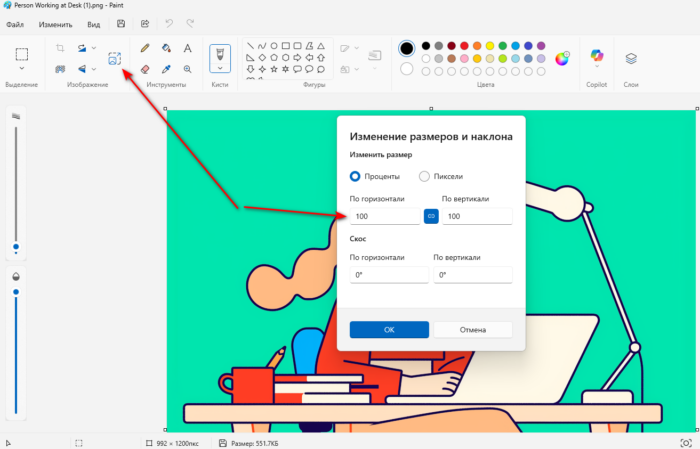Click the Undo arrow
Image resolution: width=700 pixels, height=449 pixels.
tap(169, 24)
